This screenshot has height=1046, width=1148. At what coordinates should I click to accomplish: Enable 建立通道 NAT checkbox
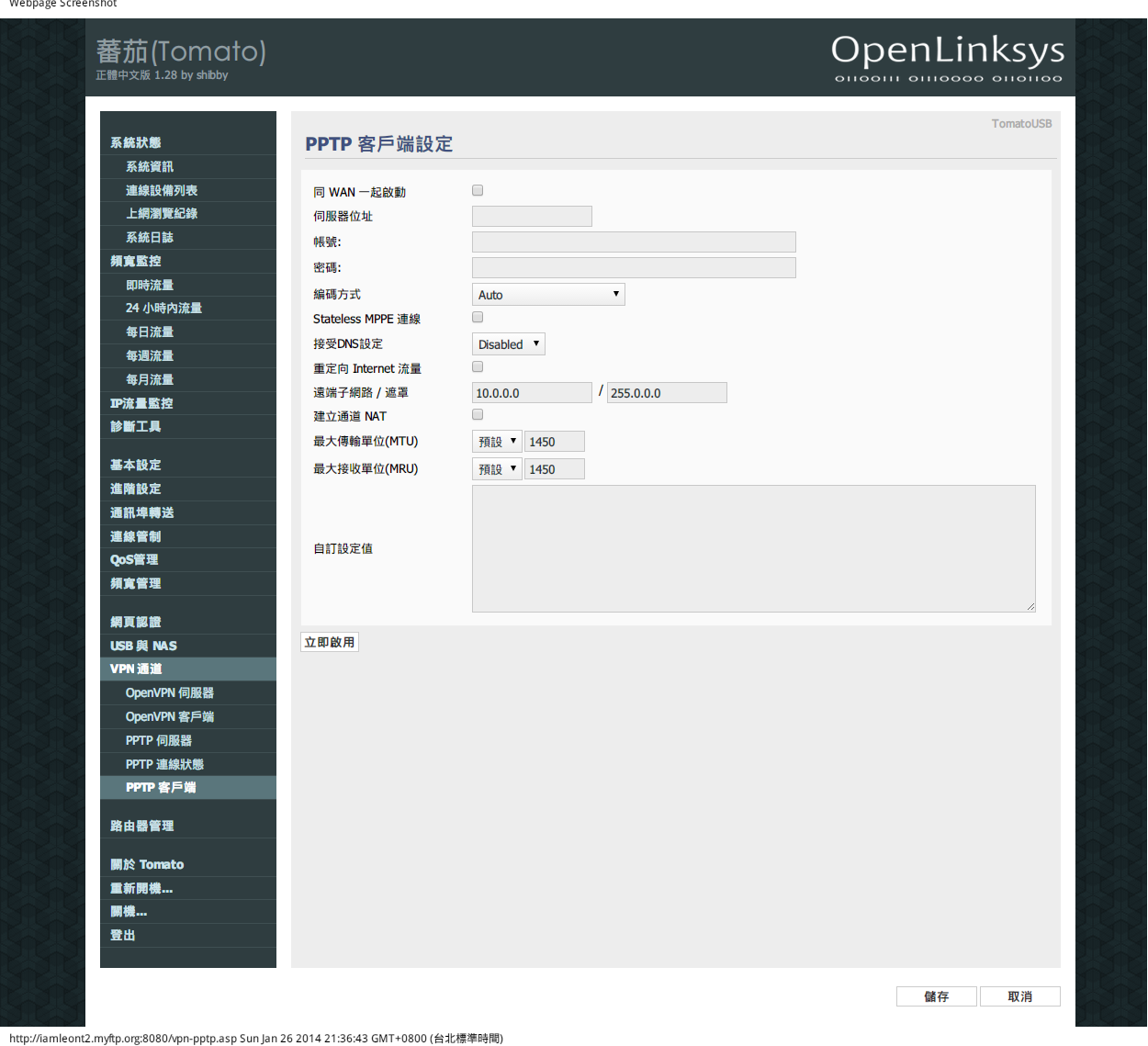pyautogui.click(x=478, y=415)
